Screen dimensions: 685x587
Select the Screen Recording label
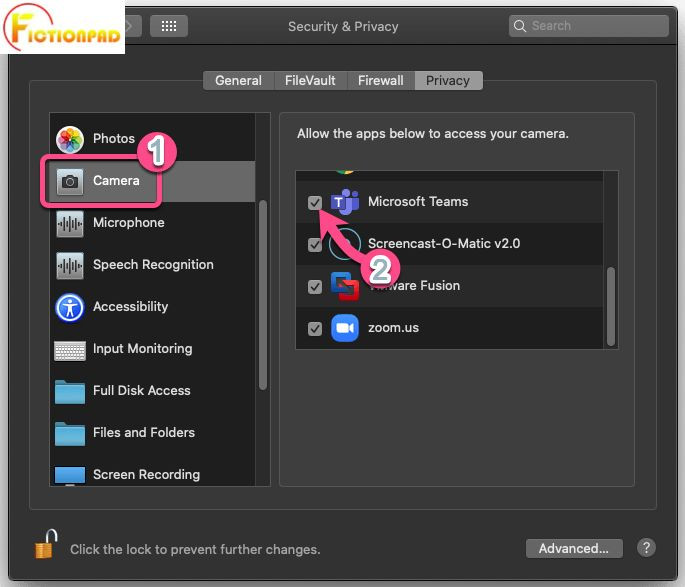tap(147, 475)
